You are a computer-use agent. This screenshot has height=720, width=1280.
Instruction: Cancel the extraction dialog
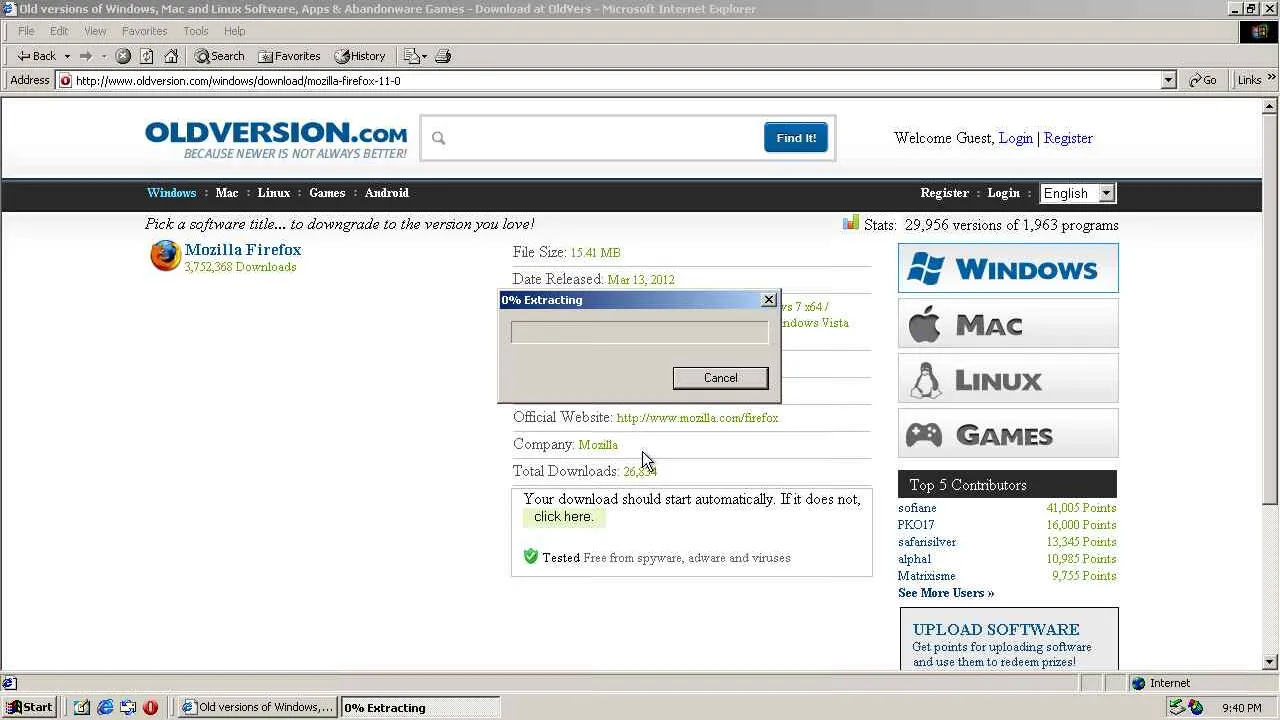pos(720,378)
